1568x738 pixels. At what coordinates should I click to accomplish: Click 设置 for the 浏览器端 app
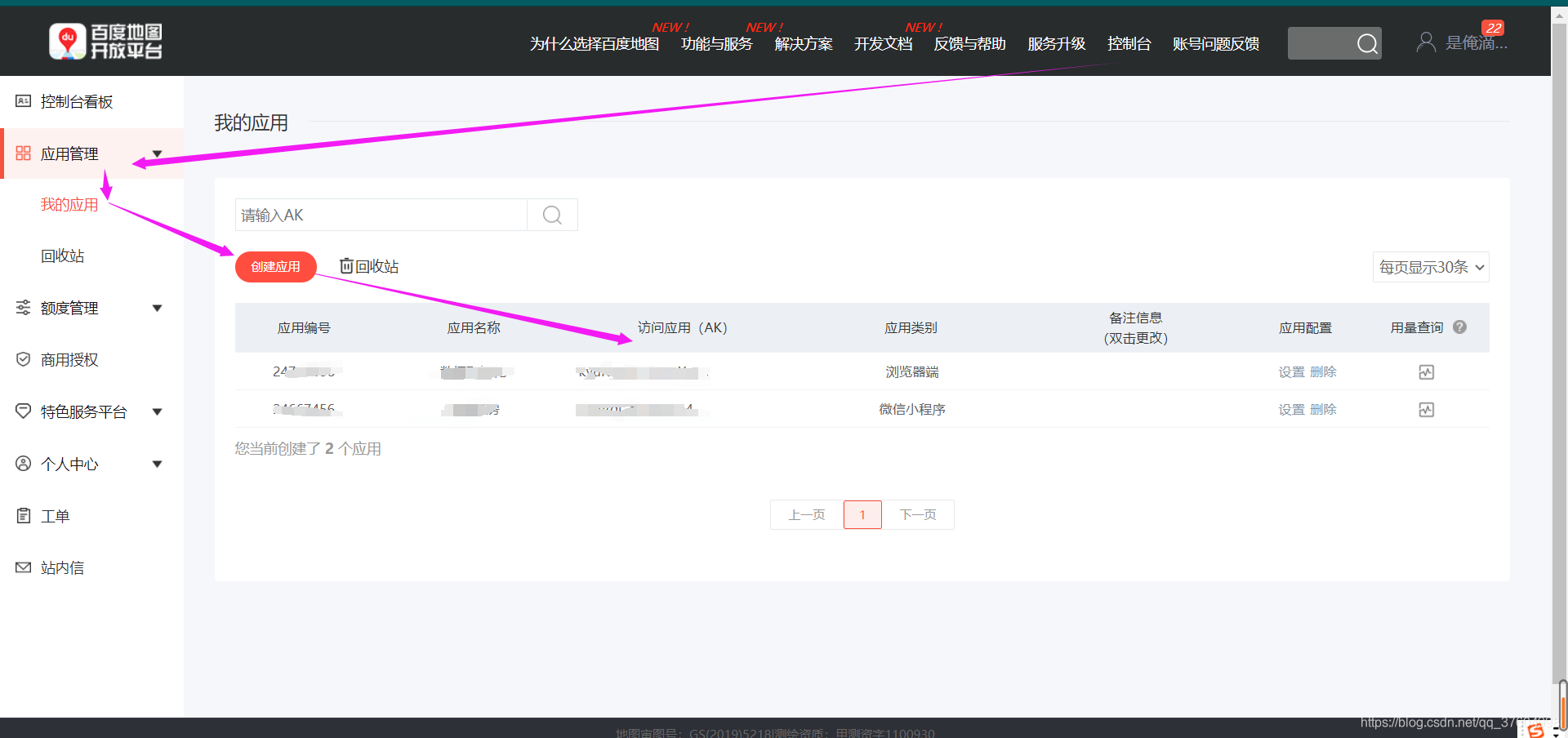pyautogui.click(x=1291, y=372)
